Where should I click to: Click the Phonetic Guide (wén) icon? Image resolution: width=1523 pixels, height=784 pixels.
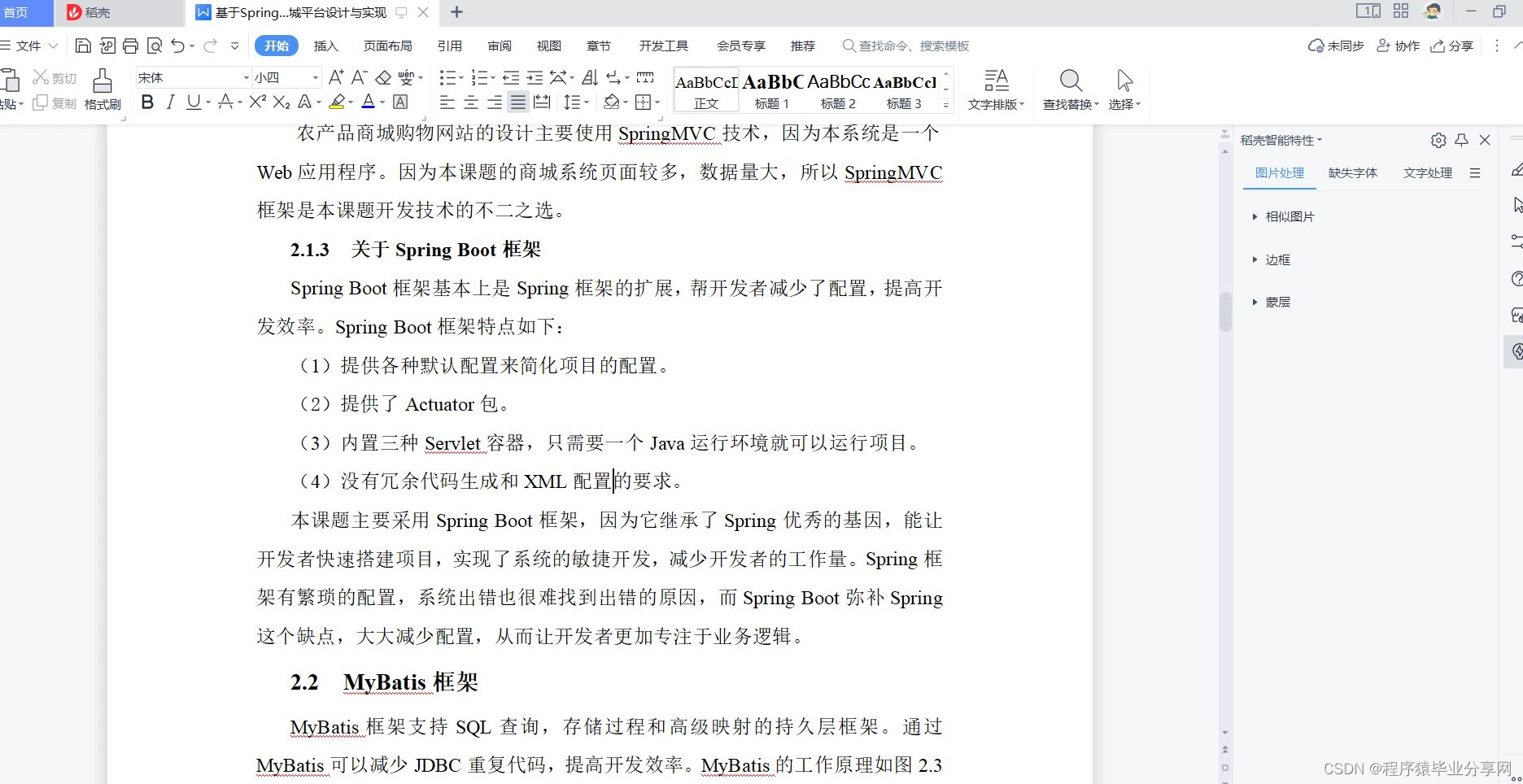click(407, 77)
